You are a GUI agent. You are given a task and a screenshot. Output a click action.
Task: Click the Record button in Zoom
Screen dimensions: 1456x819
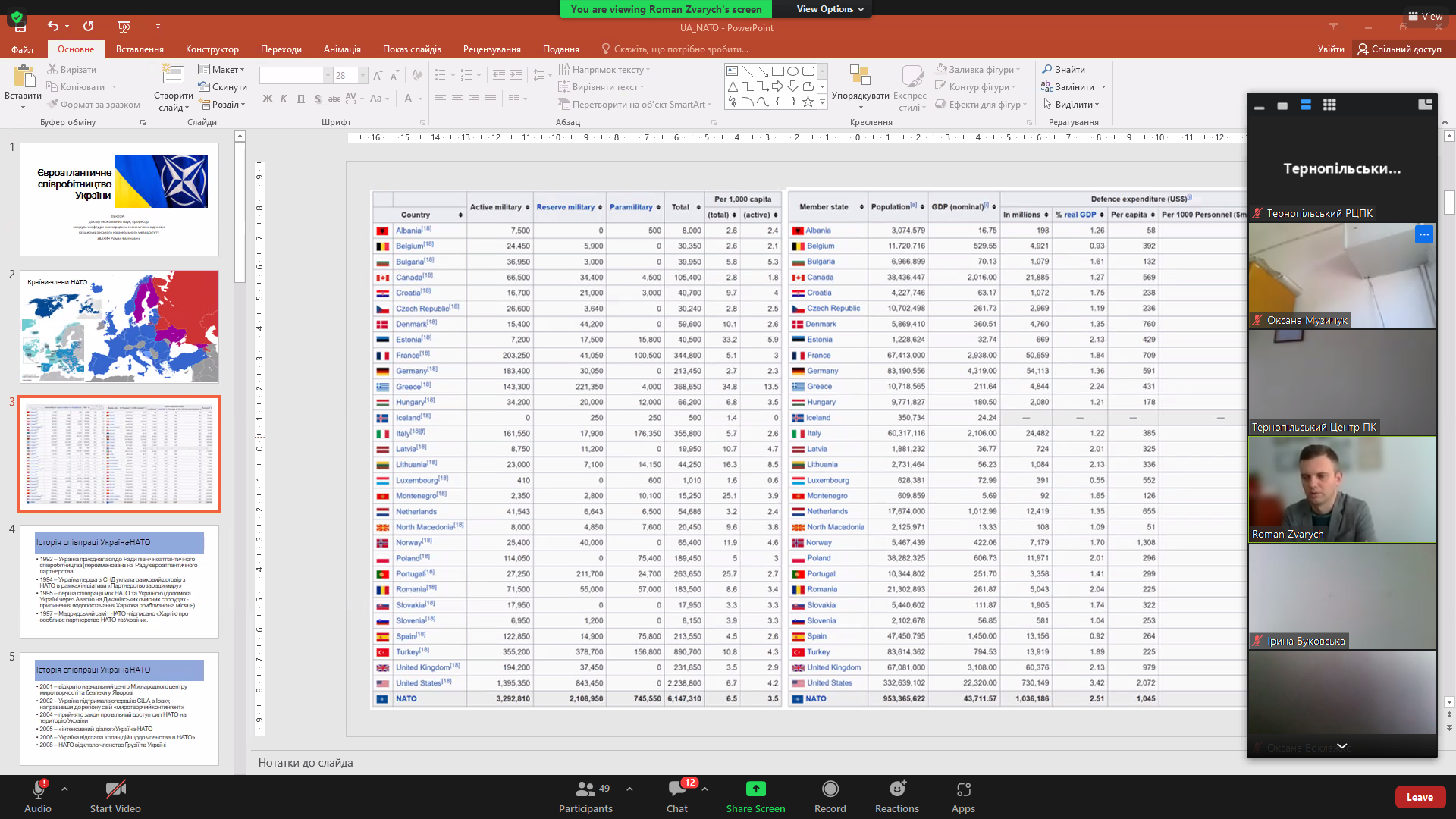[830, 796]
